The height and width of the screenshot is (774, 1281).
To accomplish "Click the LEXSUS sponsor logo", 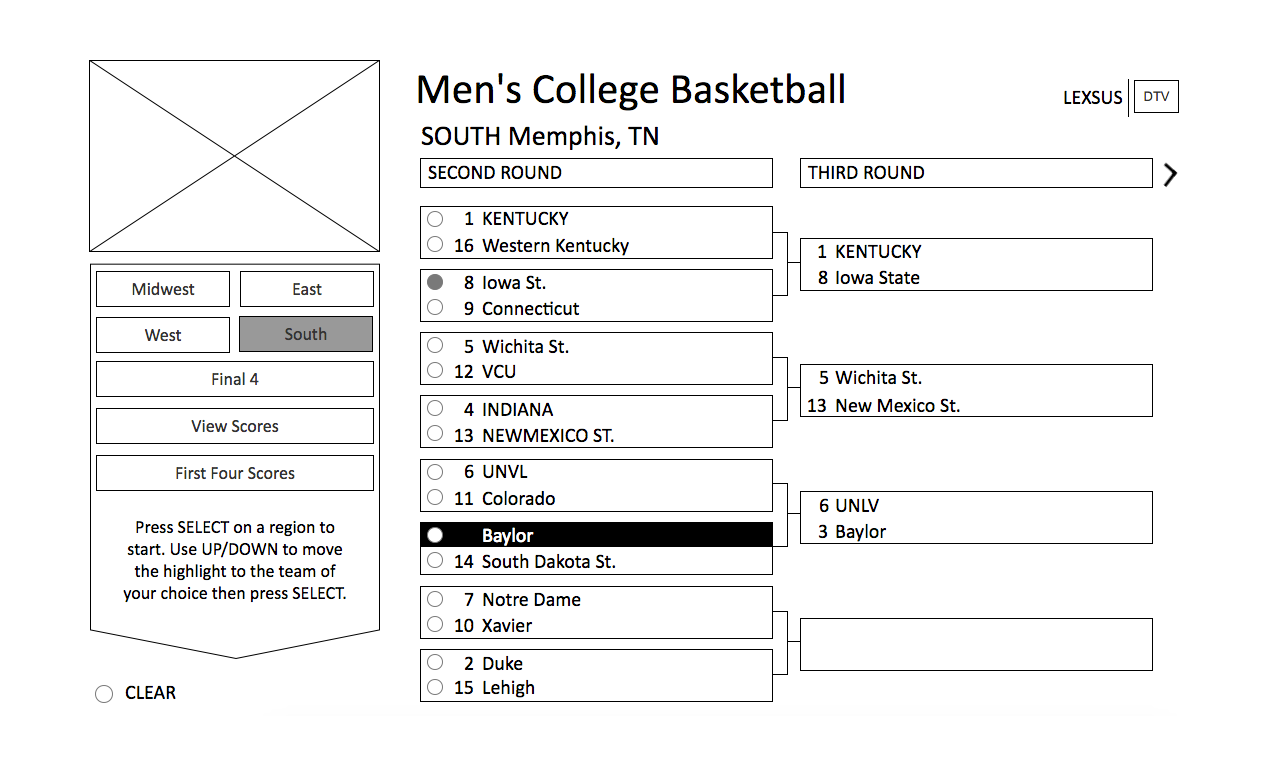I will [x=1093, y=98].
